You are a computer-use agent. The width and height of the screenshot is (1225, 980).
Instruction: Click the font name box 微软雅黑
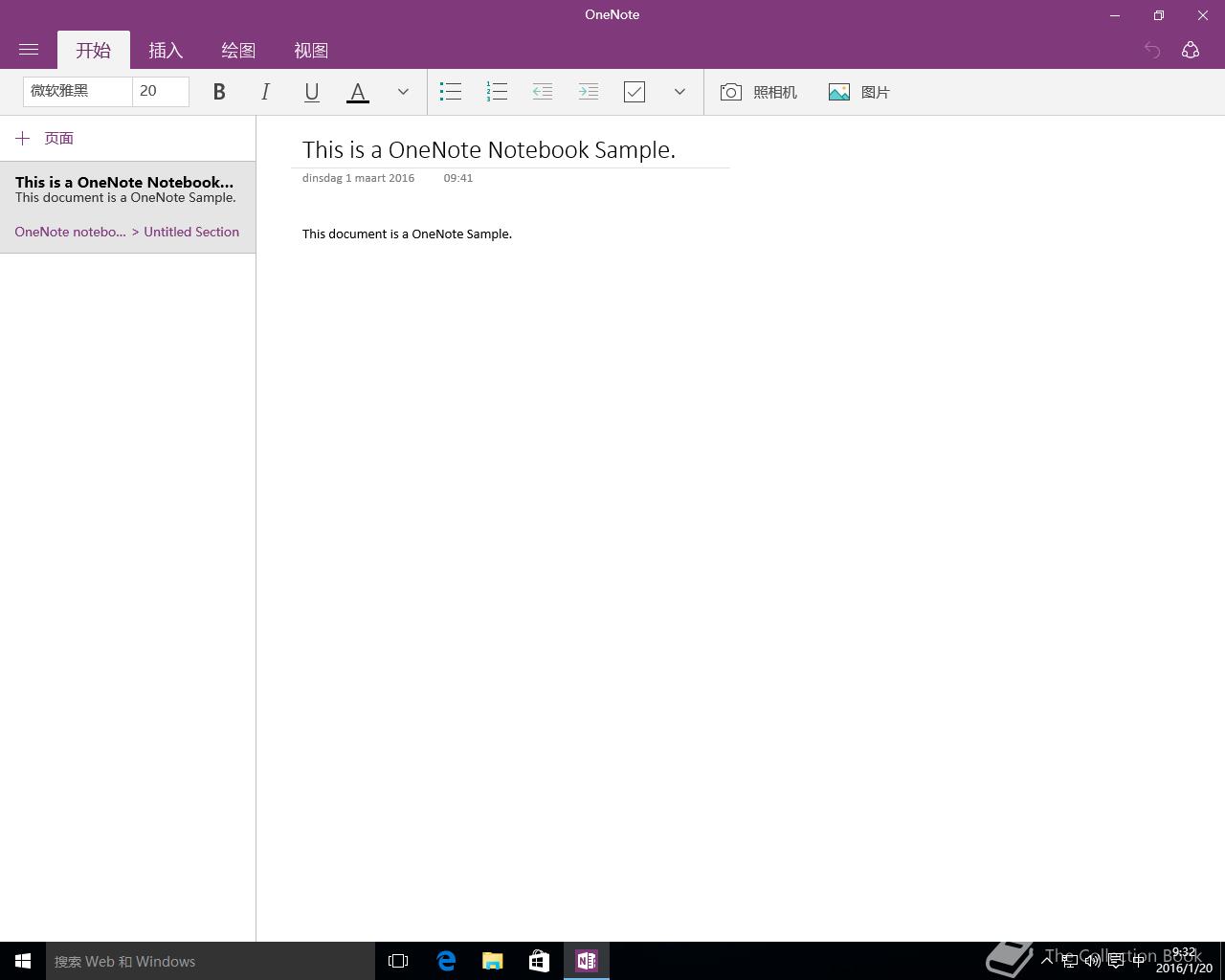point(78,91)
